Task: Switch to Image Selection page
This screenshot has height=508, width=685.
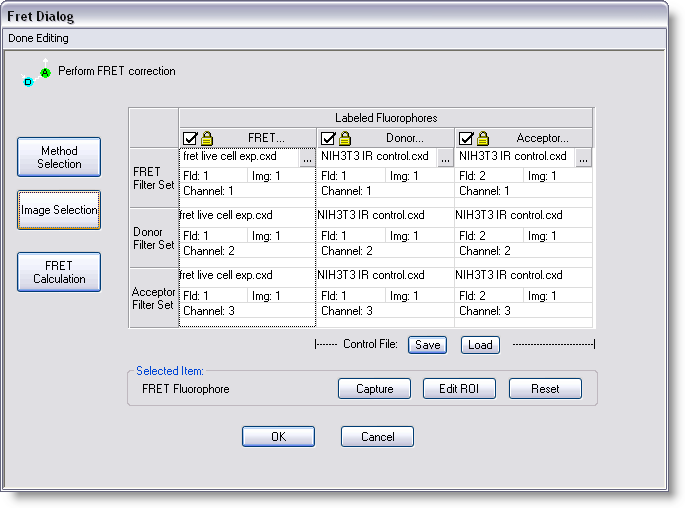Action: (59, 210)
